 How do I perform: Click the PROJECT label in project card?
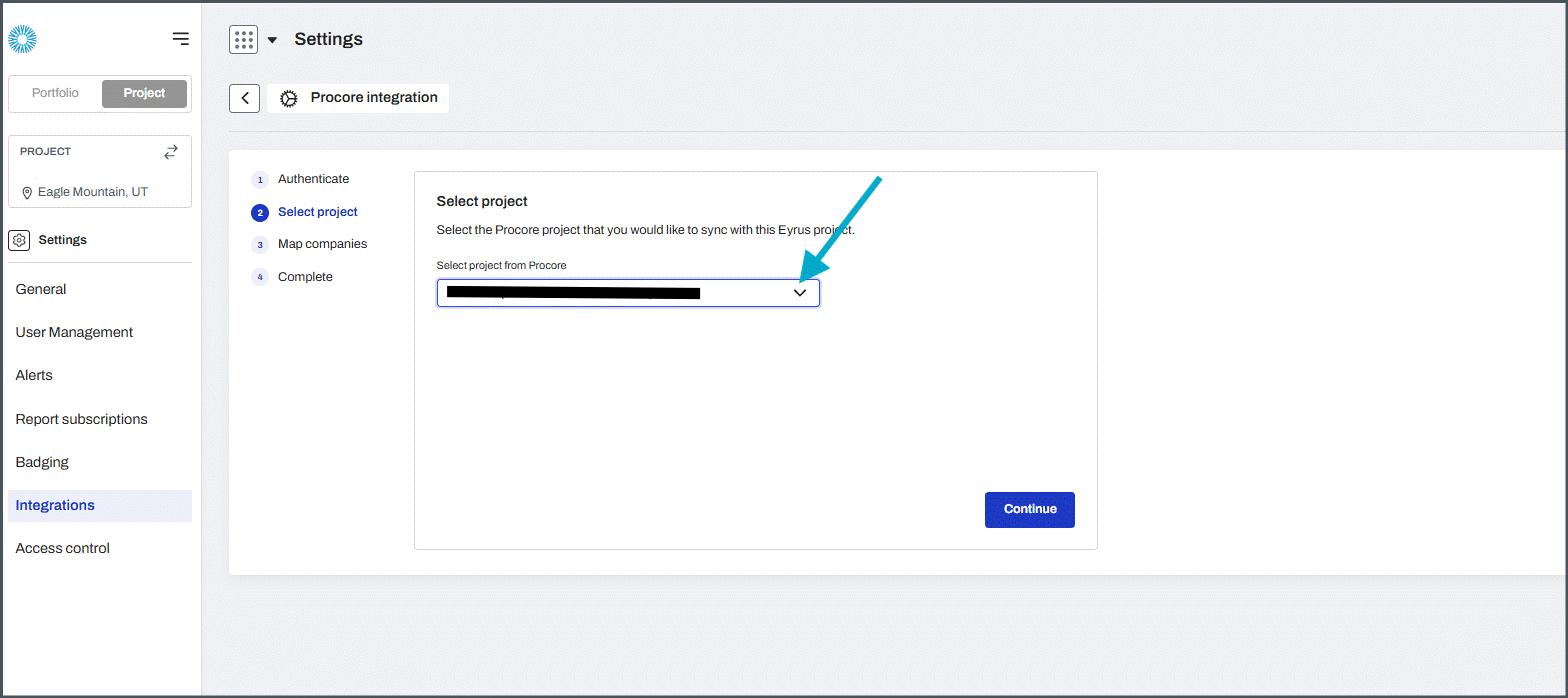[46, 152]
